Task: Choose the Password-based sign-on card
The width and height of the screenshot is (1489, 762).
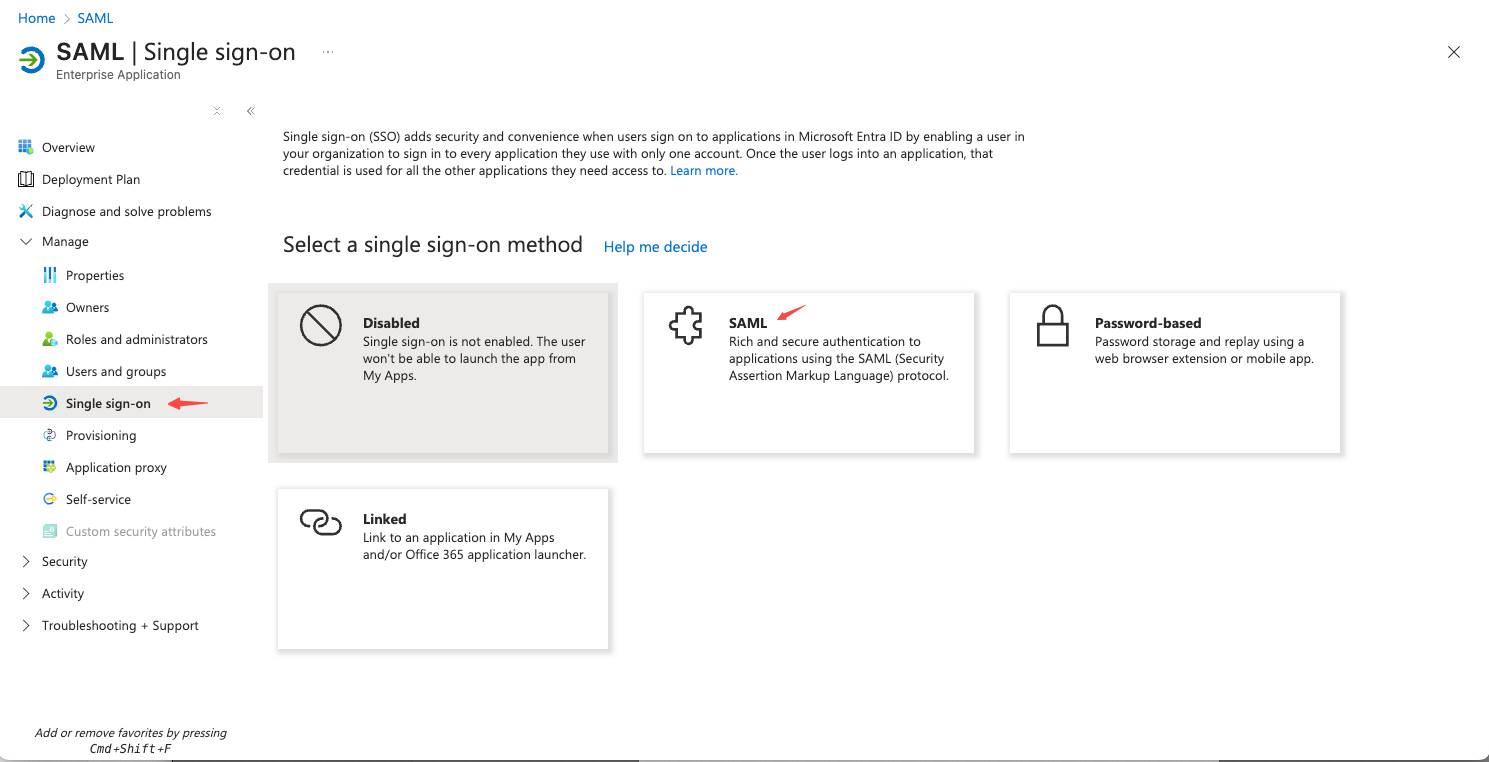Action: click(x=1174, y=372)
